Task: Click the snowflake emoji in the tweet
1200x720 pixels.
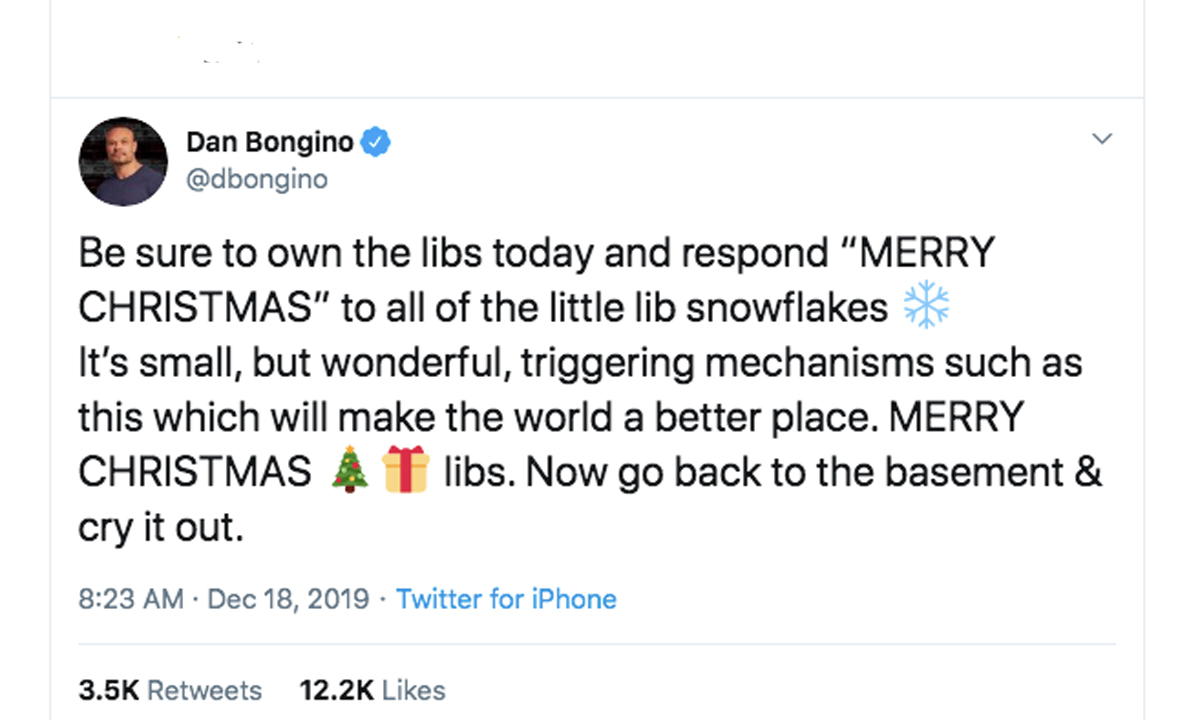Action: pyautogui.click(x=926, y=308)
